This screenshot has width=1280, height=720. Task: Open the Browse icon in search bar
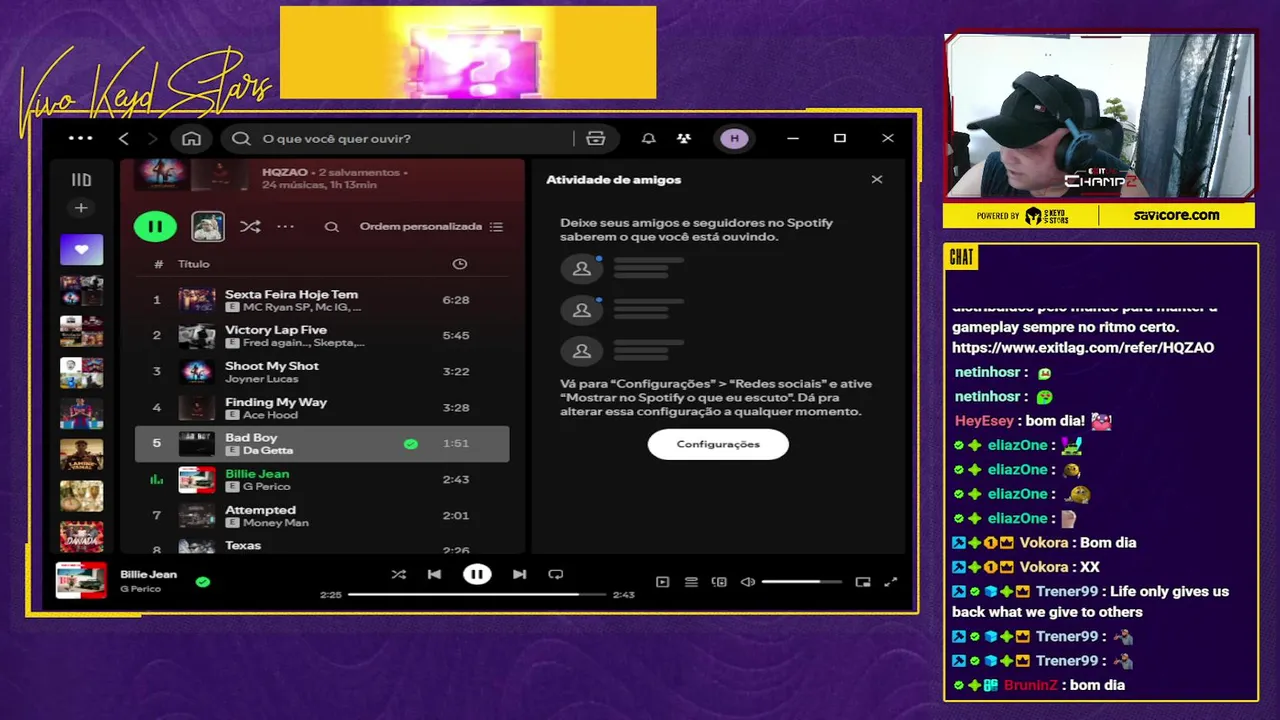(x=596, y=139)
